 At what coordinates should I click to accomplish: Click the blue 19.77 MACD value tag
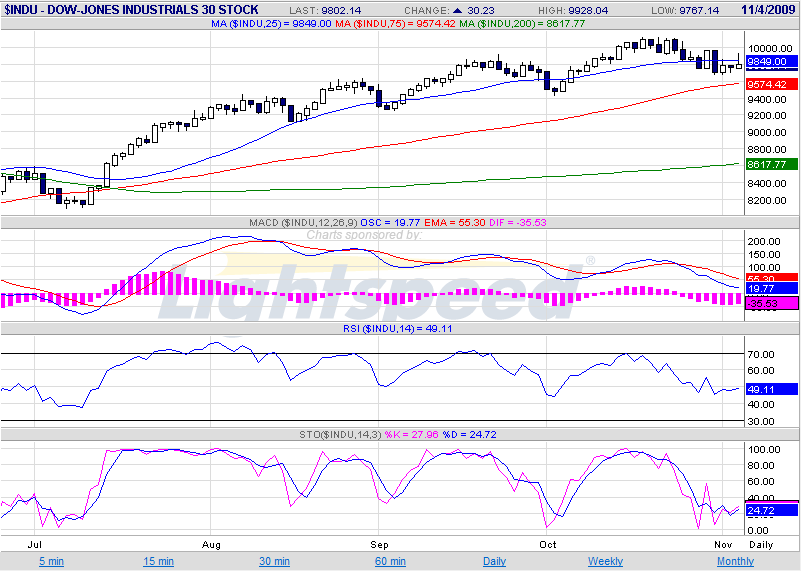coord(771,289)
